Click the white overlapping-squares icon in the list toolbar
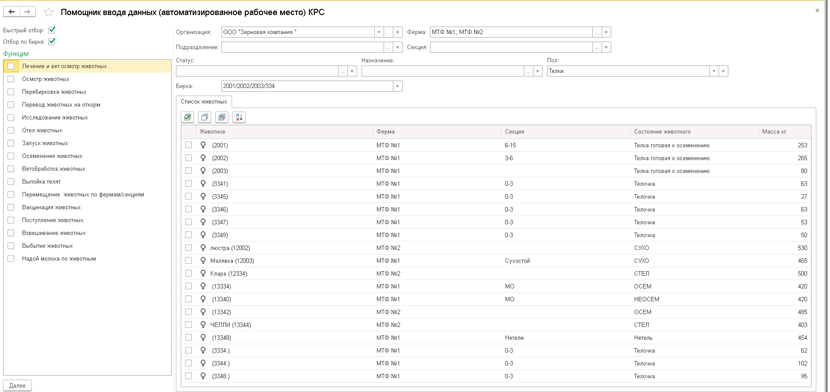Viewport: 830px width, 392px height. [x=205, y=117]
